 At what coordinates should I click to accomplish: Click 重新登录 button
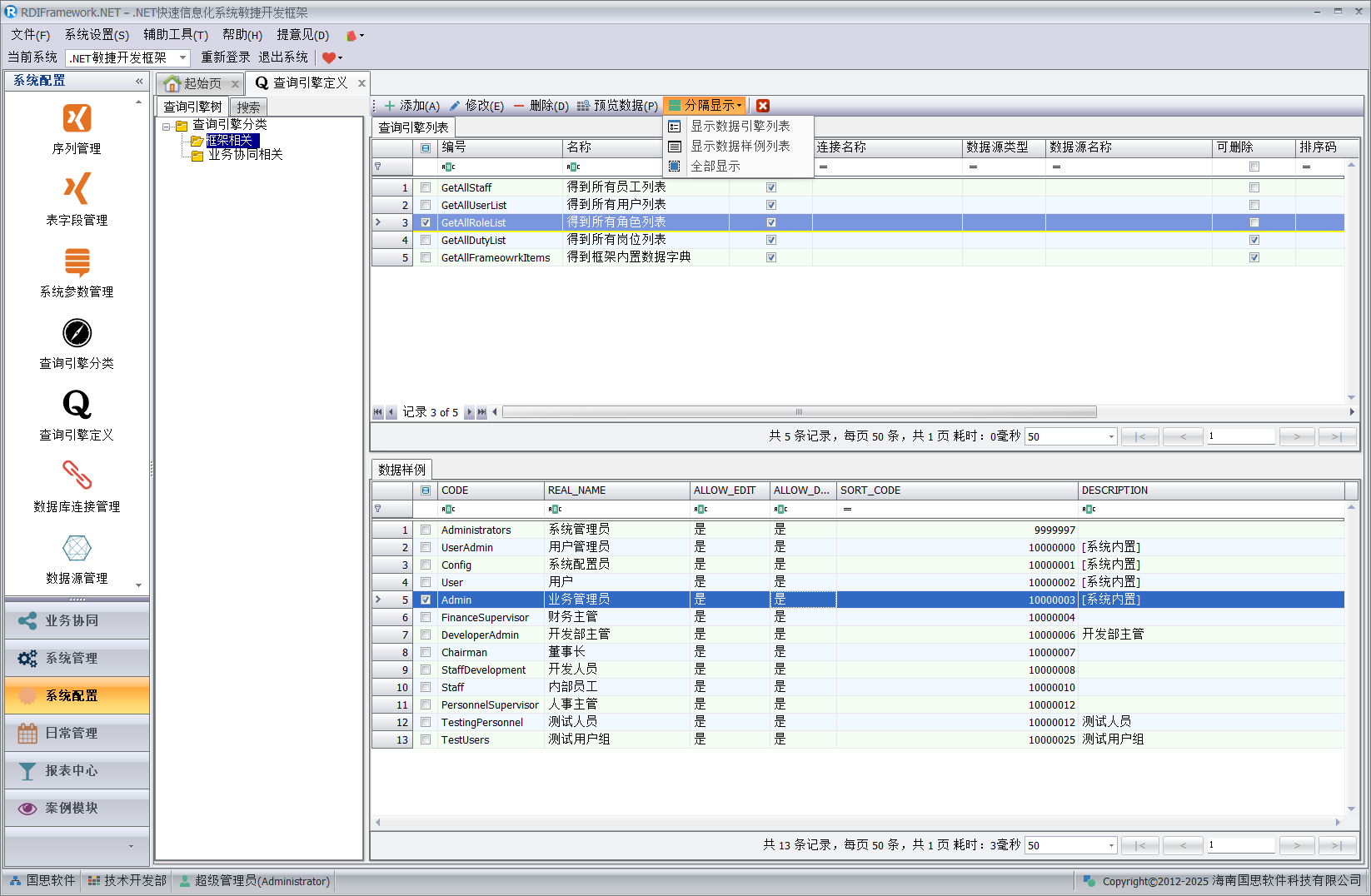(x=225, y=57)
